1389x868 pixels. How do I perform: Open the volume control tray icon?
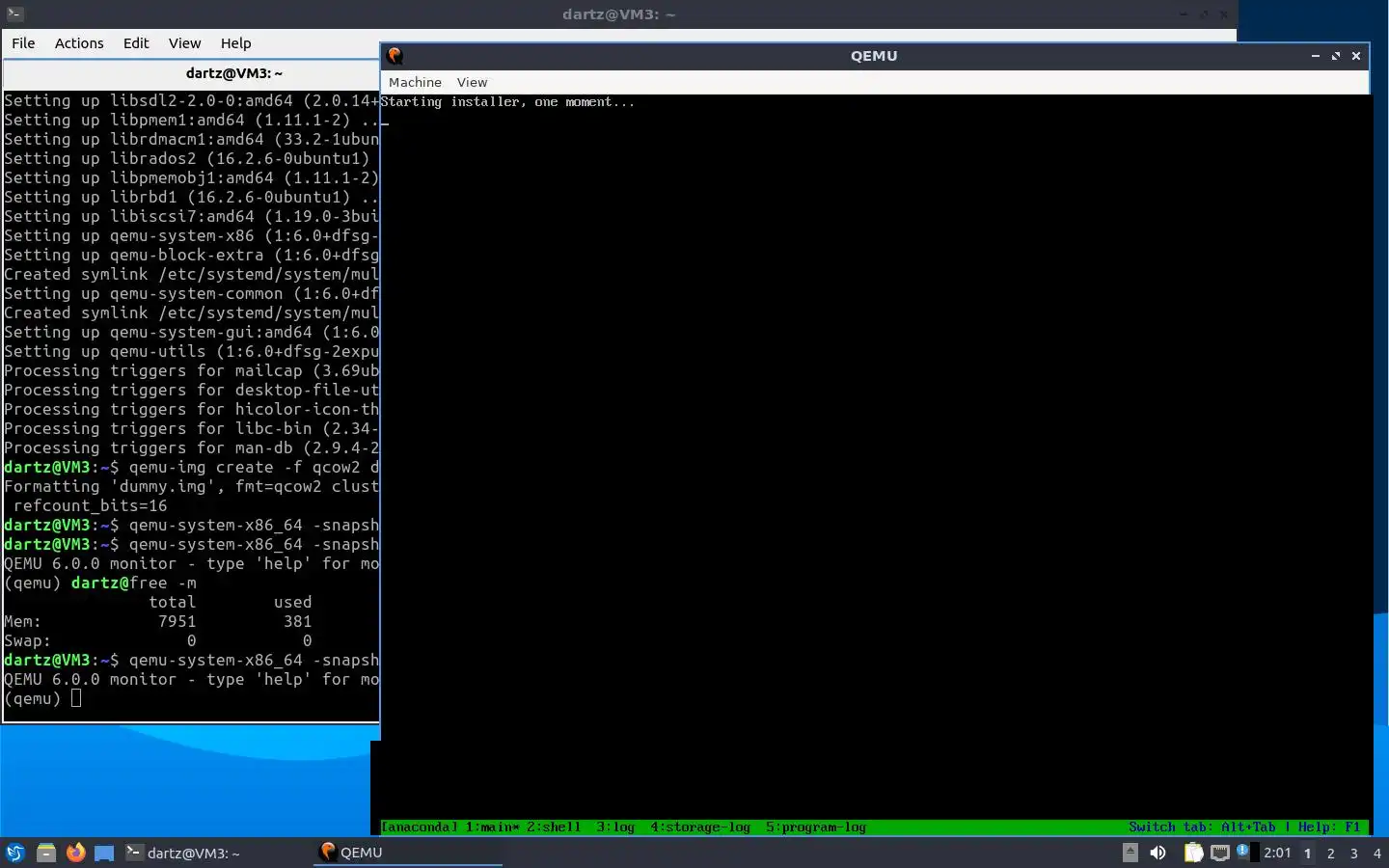coord(1158,853)
